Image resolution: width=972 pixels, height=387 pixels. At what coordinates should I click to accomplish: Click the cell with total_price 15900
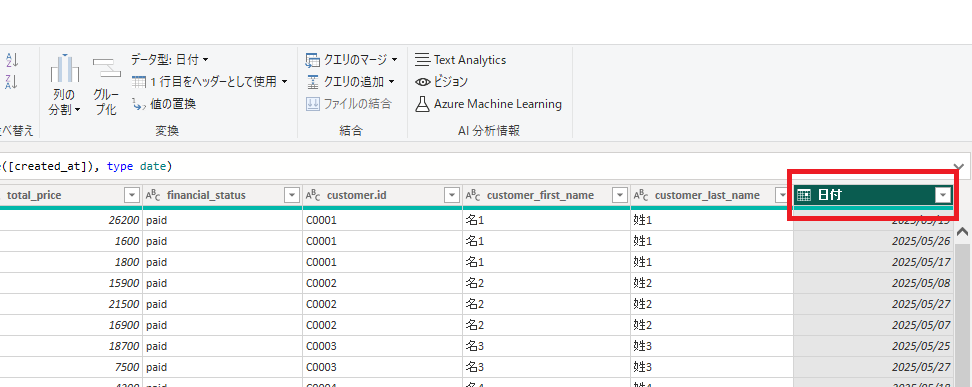[71, 283]
